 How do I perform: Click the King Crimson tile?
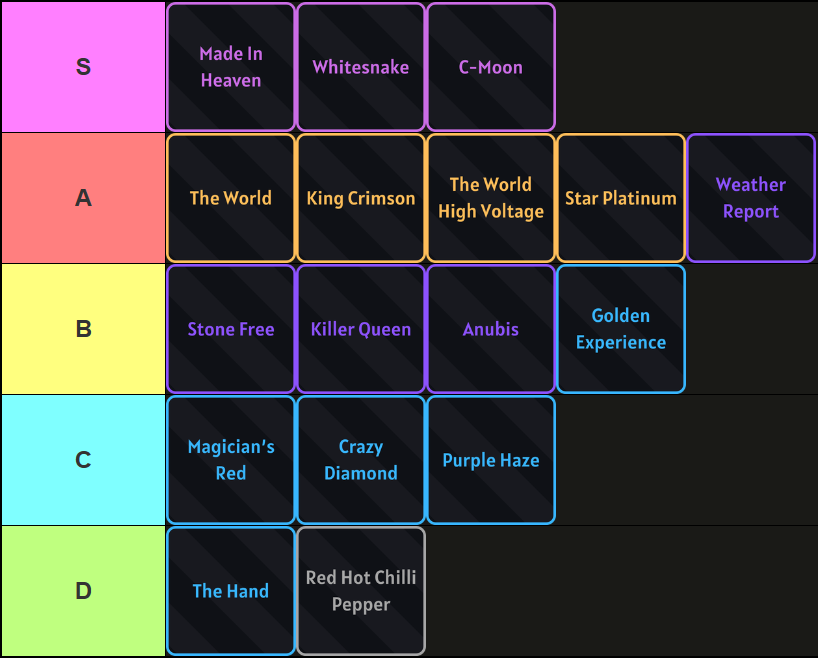tap(361, 198)
